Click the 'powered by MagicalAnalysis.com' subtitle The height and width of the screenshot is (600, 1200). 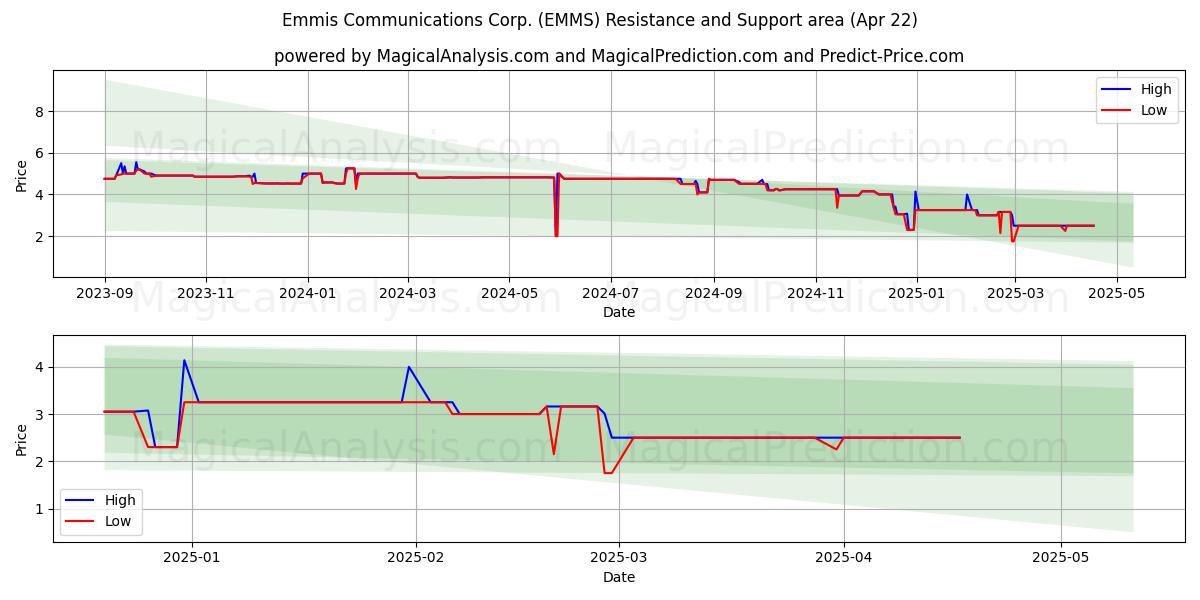[619, 56]
